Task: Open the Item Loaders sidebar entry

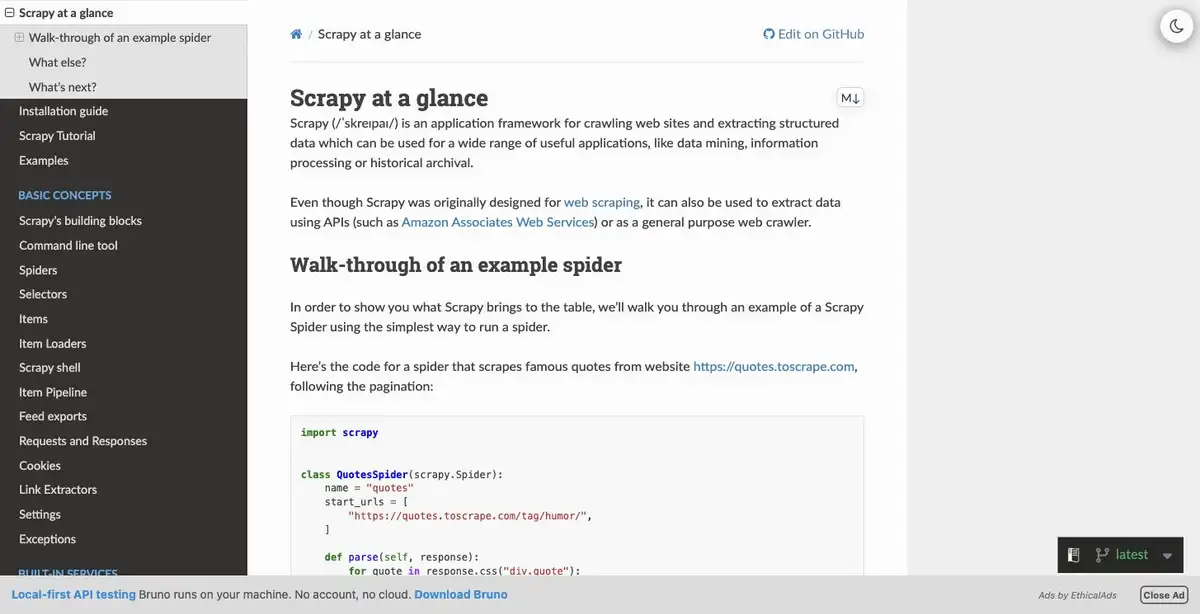Action: pyautogui.click(x=53, y=343)
